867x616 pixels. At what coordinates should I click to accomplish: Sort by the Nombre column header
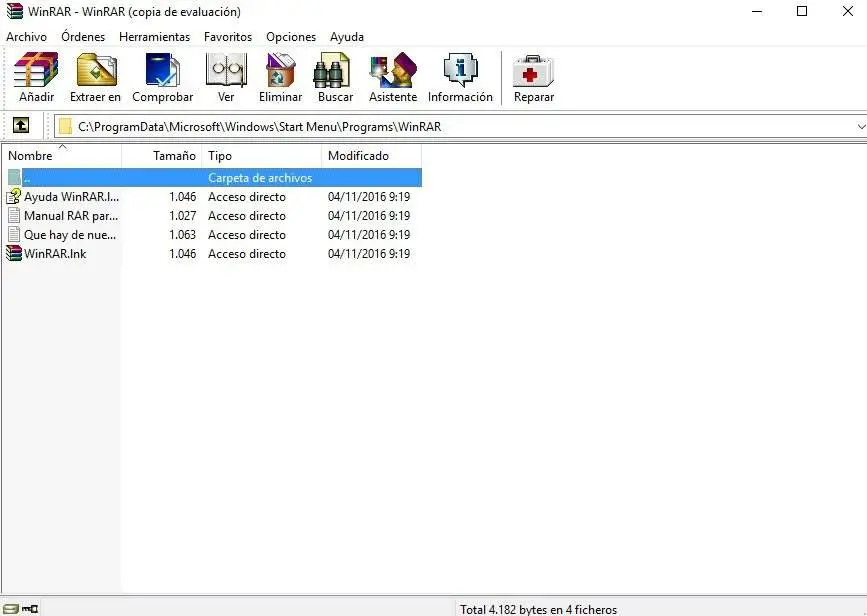click(61, 155)
